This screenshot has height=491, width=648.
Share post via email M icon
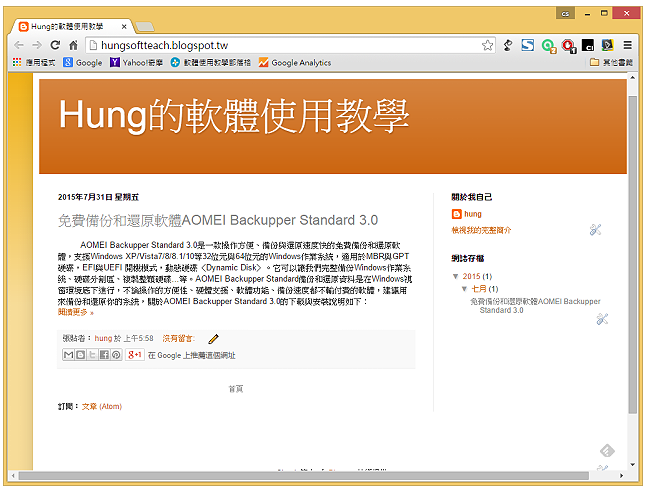(x=69, y=355)
